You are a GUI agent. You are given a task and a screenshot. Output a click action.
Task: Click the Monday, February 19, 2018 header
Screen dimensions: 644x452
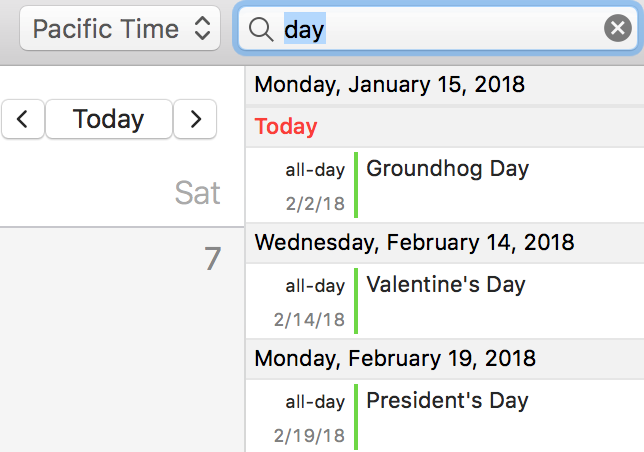pos(396,358)
